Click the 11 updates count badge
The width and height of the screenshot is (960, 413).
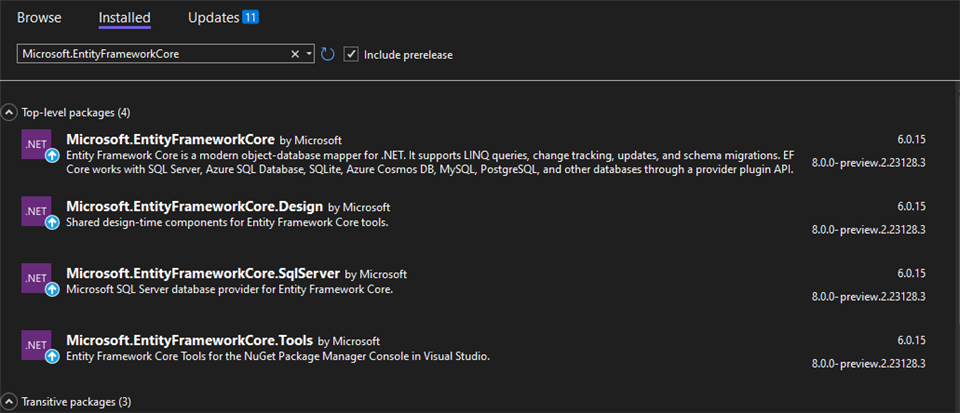pyautogui.click(x=250, y=18)
